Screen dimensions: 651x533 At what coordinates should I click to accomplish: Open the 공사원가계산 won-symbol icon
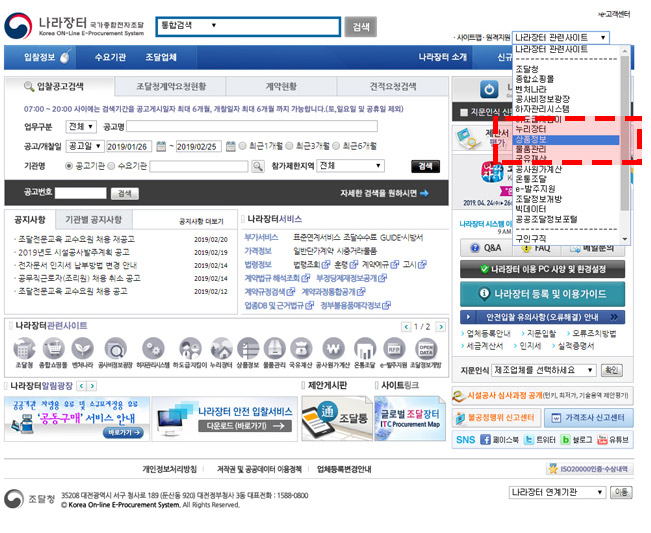click(x=333, y=348)
